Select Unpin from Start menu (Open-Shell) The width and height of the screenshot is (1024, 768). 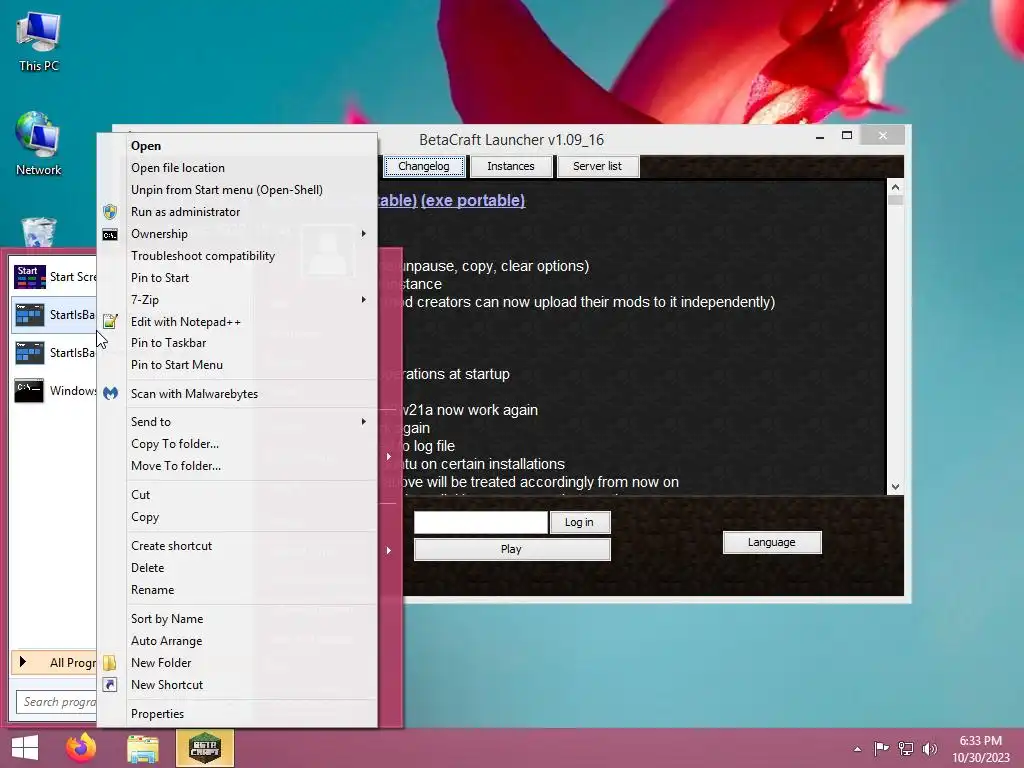[x=238, y=190]
